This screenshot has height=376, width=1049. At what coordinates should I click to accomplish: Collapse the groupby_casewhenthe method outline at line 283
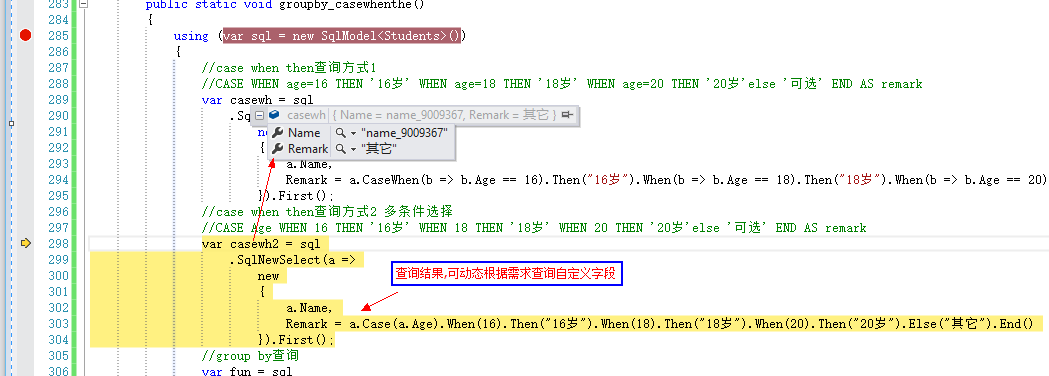pyautogui.click(x=83, y=4)
